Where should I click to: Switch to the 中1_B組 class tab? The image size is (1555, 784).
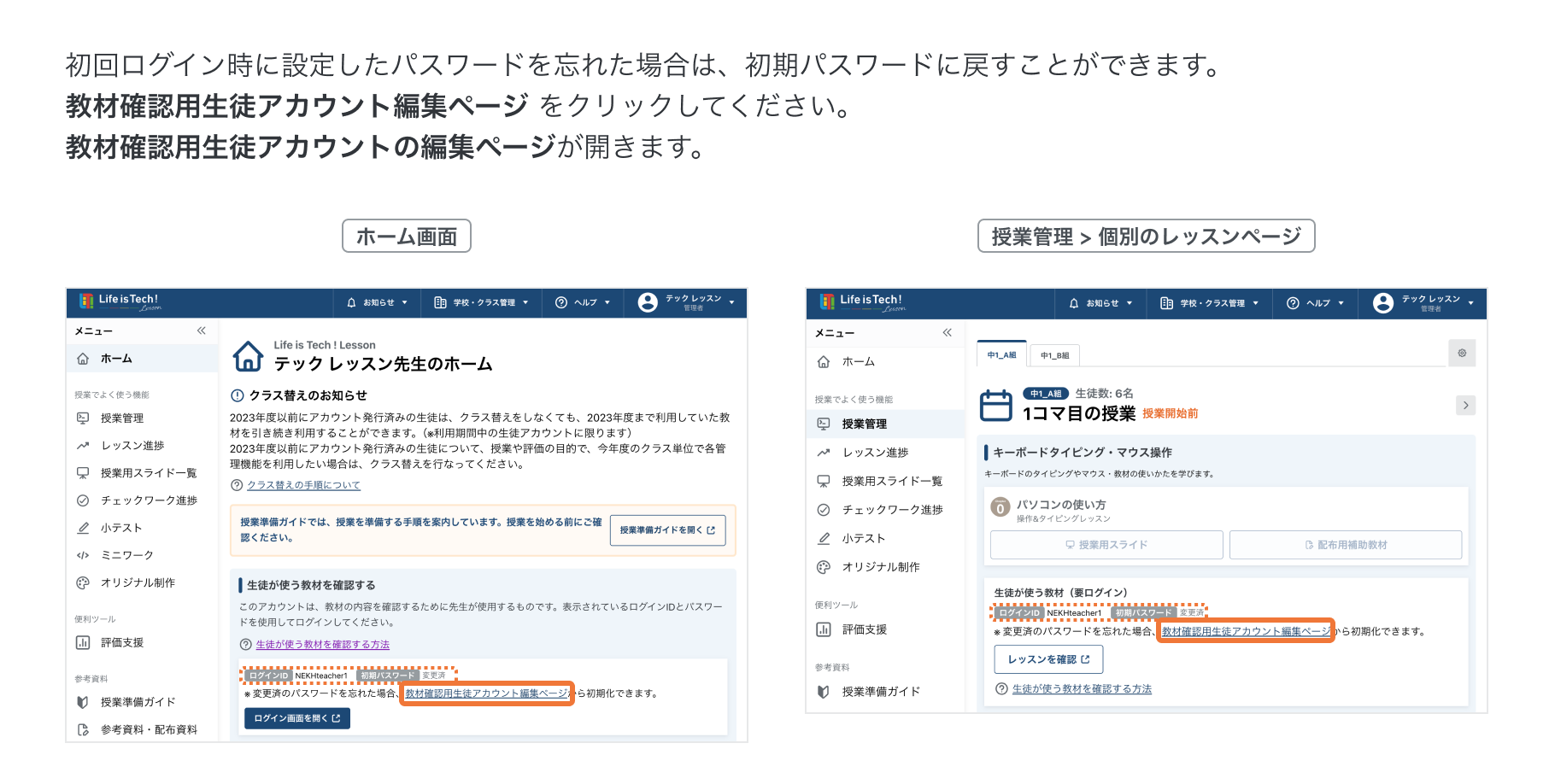point(1054,355)
